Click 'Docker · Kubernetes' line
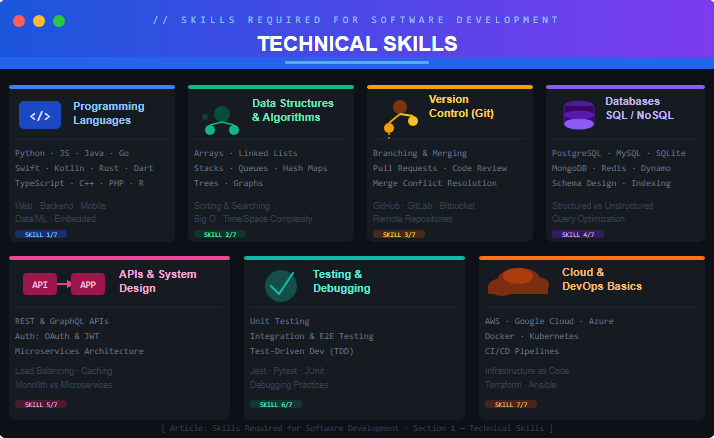 coord(532,336)
